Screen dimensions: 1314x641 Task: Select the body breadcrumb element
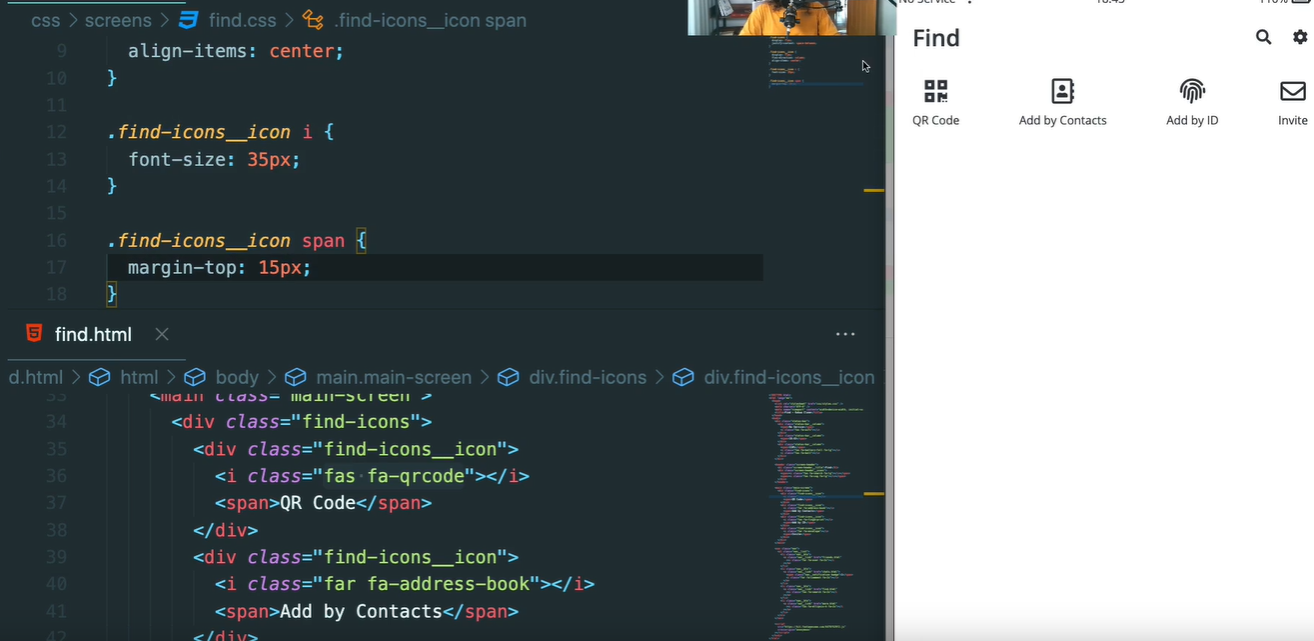pyautogui.click(x=237, y=377)
